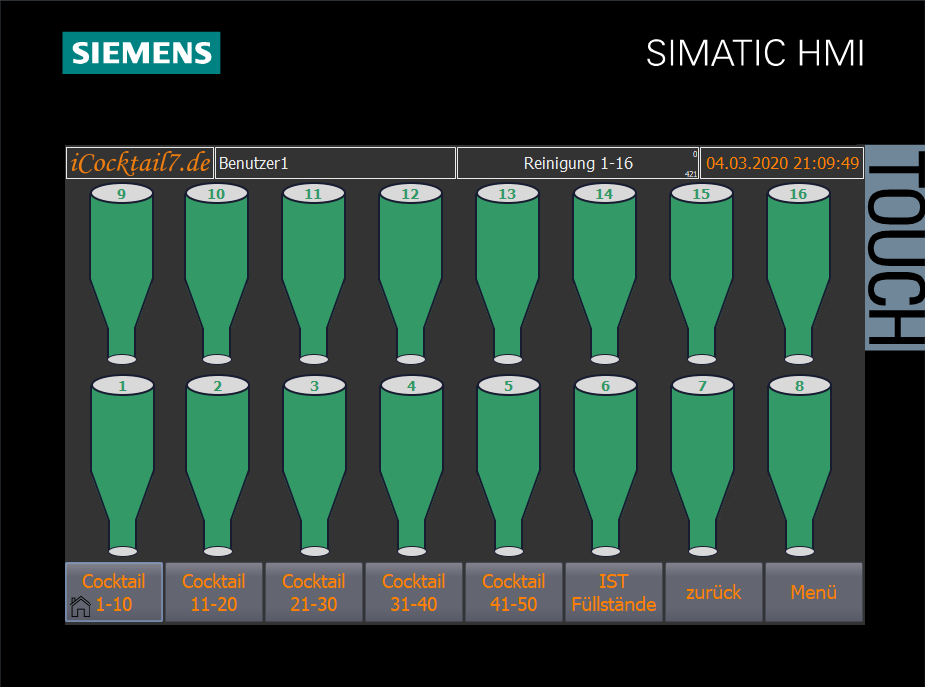The image size is (925, 687).
Task: Open the Menü button
Action: click(814, 593)
